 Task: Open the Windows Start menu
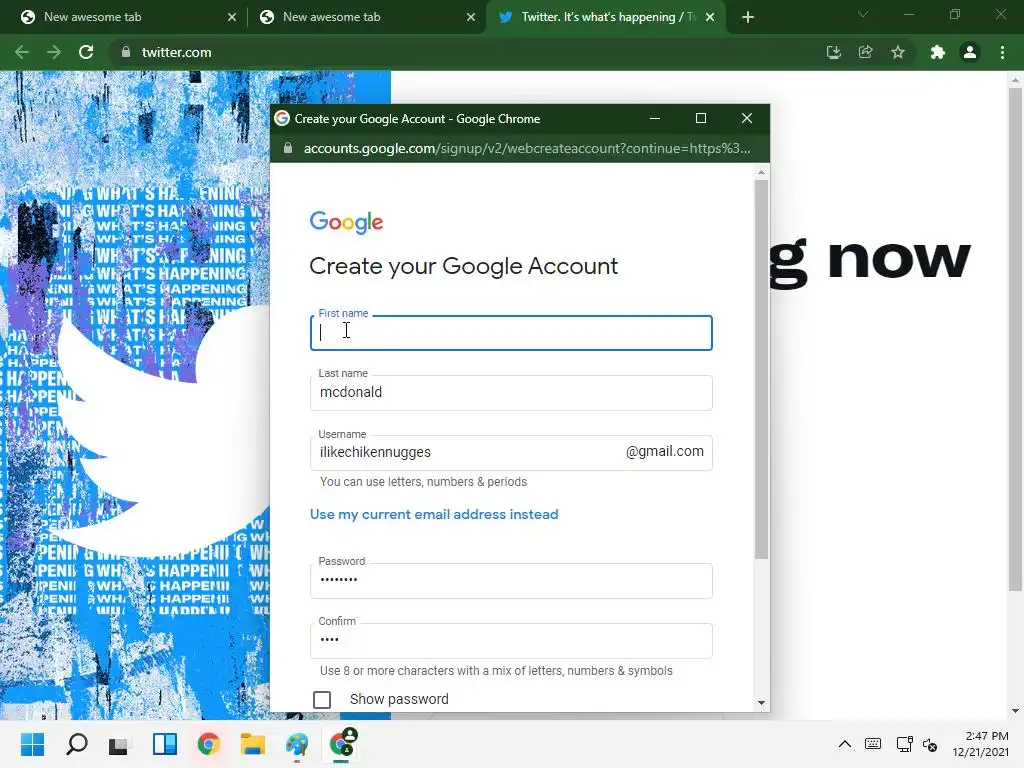(x=33, y=744)
